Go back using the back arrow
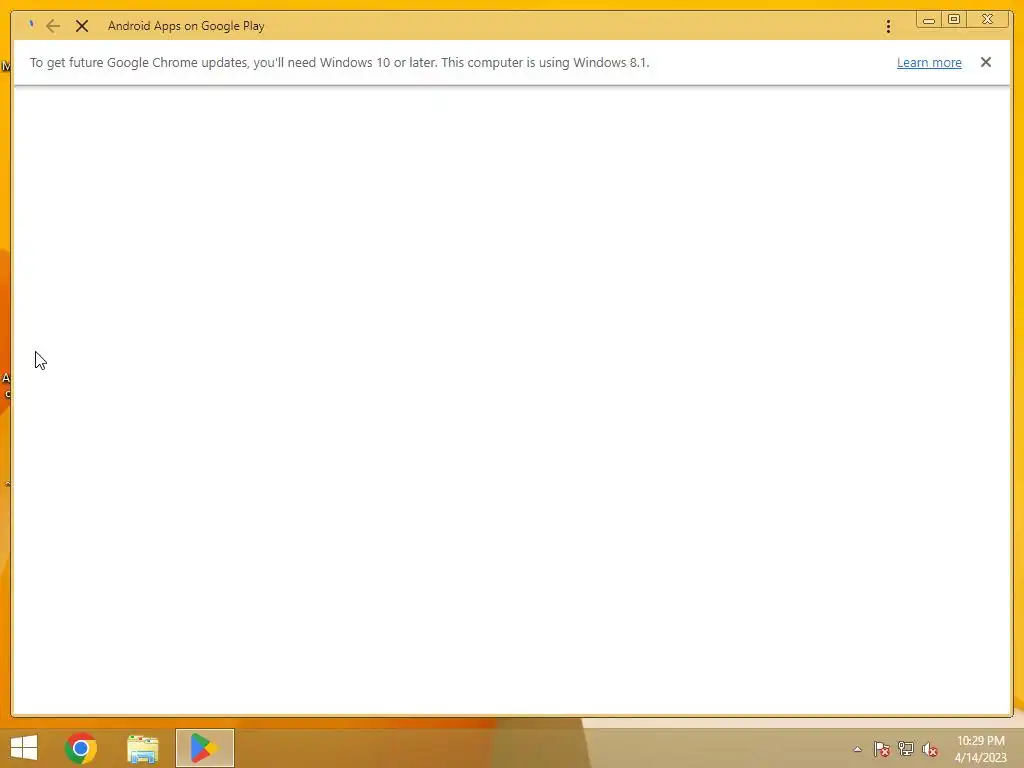 pyautogui.click(x=53, y=26)
